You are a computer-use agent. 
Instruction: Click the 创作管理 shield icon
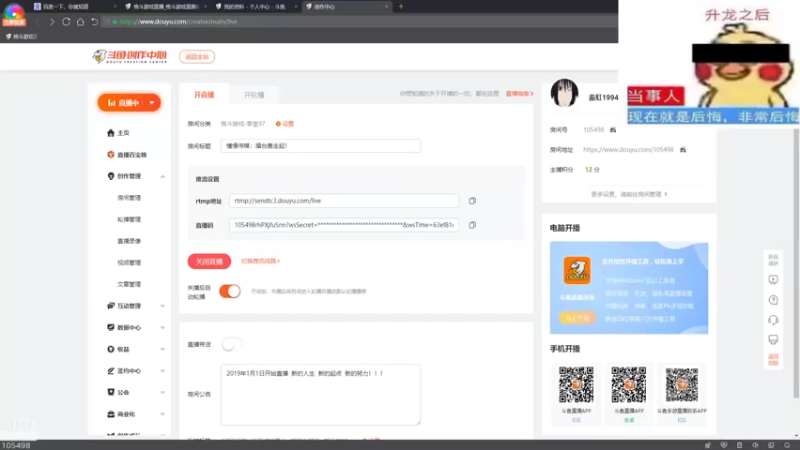point(111,176)
